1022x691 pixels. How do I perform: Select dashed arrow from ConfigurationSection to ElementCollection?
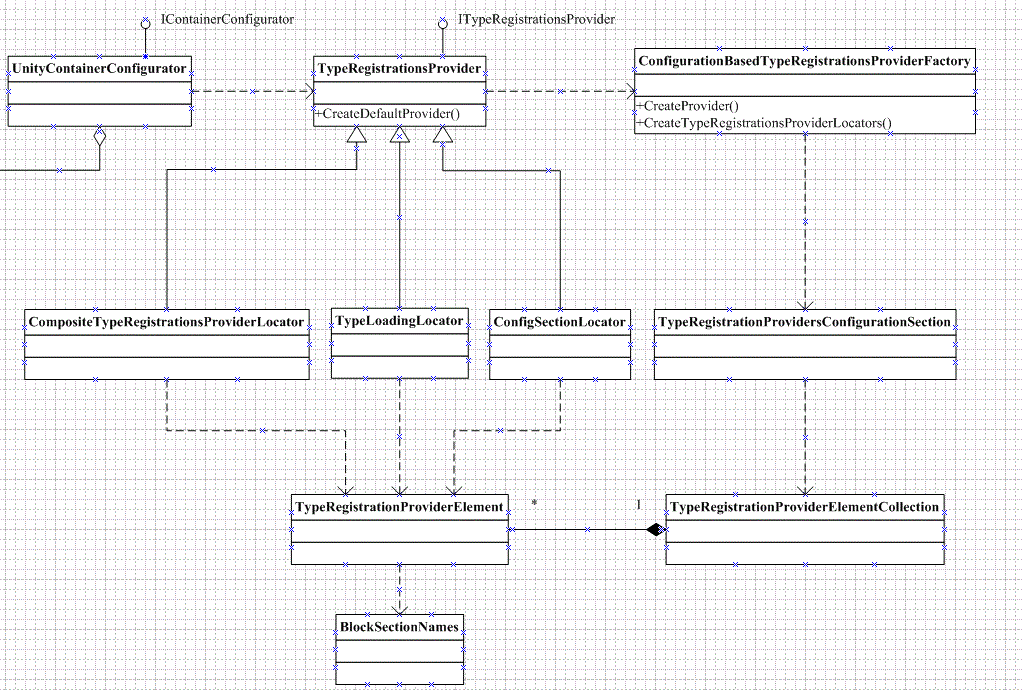click(806, 437)
